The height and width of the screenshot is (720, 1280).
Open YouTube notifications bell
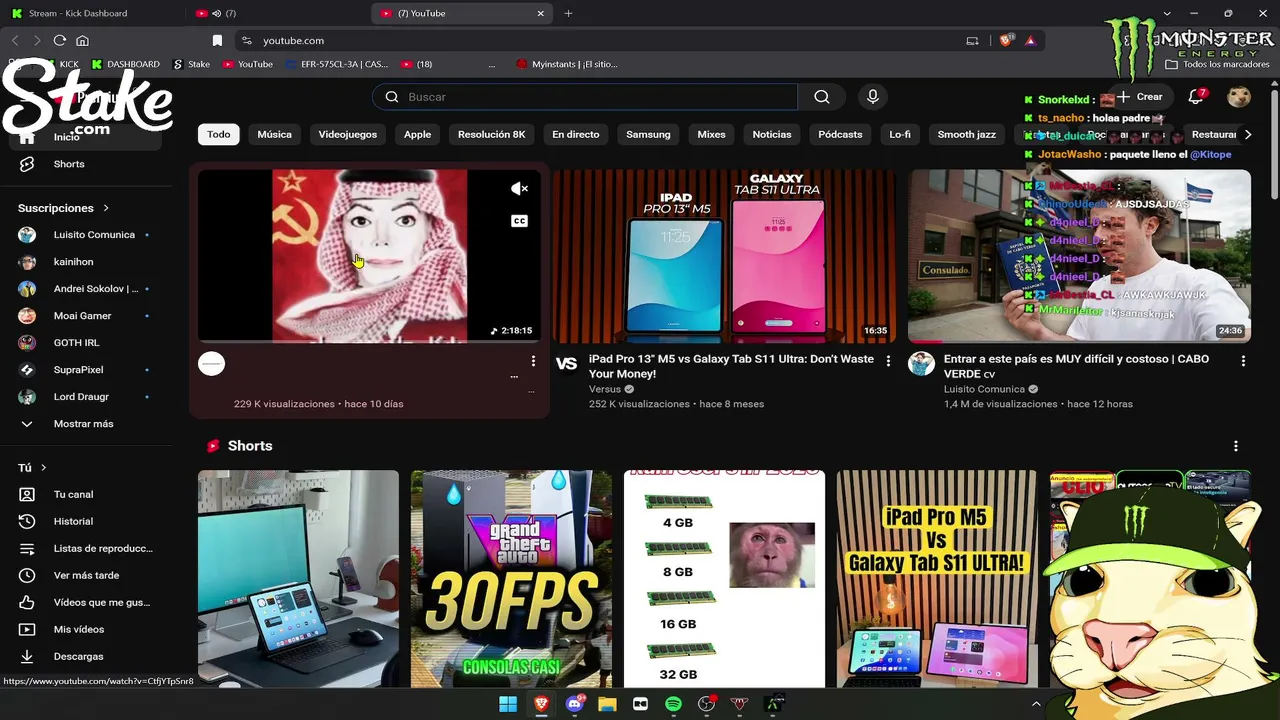click(1196, 97)
